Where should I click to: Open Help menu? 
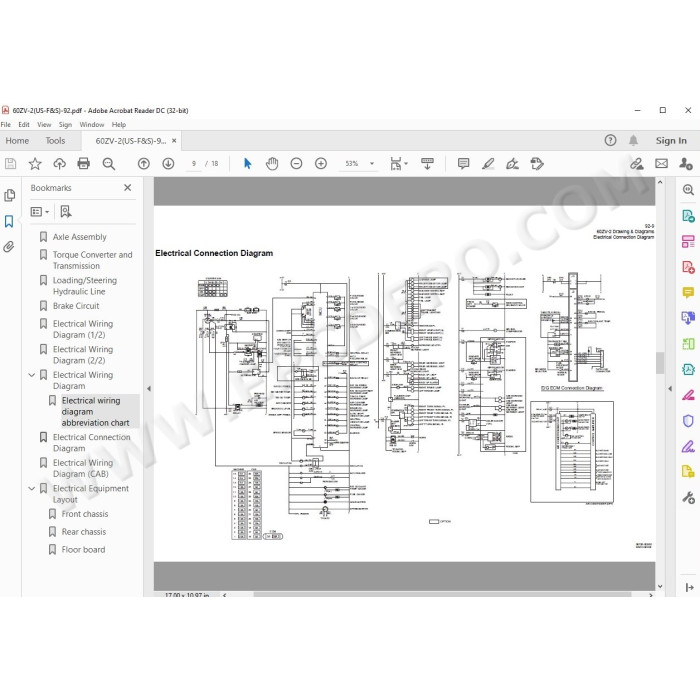(x=119, y=125)
